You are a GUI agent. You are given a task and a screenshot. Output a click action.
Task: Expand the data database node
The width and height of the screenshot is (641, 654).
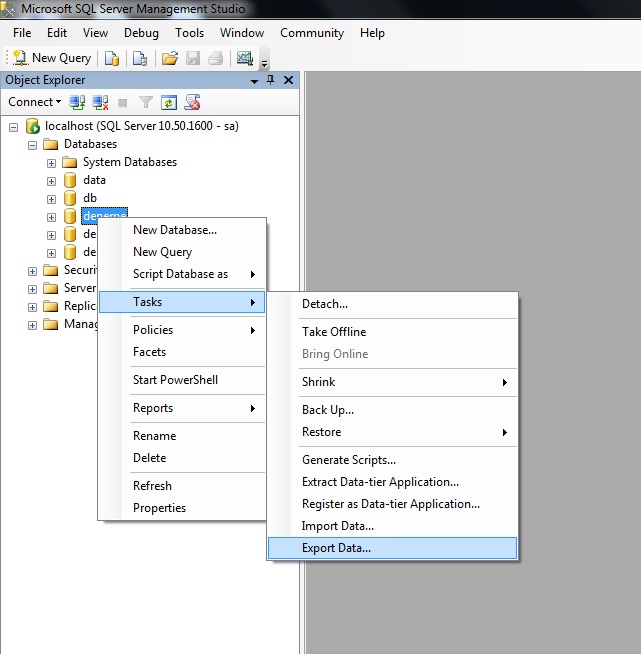tap(51, 181)
